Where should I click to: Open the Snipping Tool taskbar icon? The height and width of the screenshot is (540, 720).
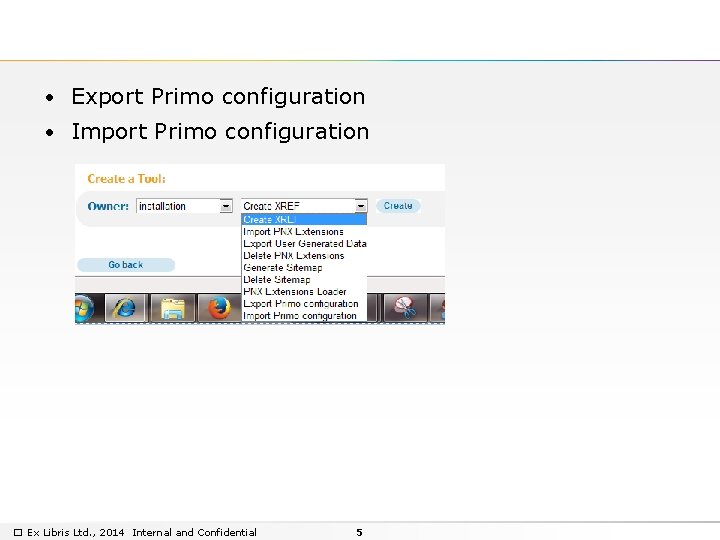pyautogui.click(x=405, y=308)
